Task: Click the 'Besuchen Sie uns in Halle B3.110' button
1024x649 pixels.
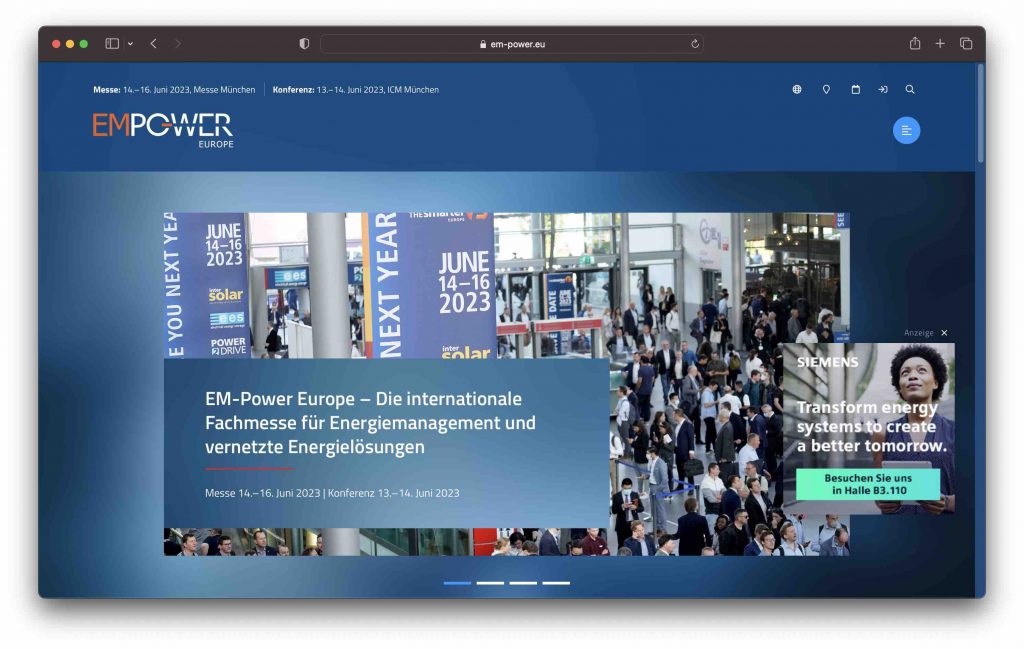Action: click(x=867, y=484)
